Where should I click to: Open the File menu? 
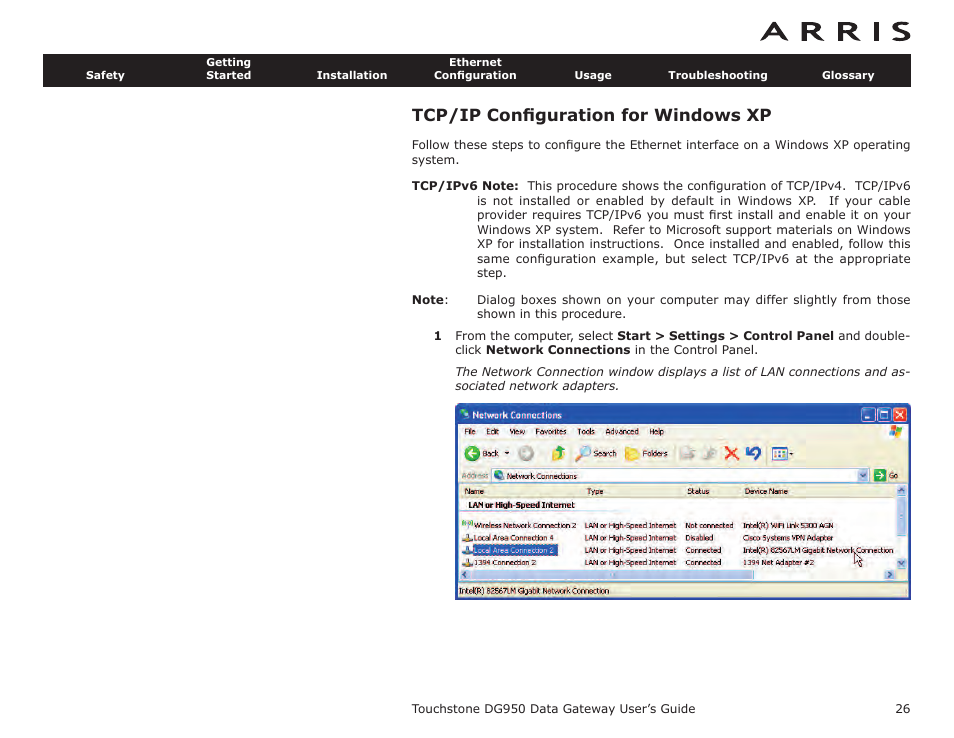(470, 431)
